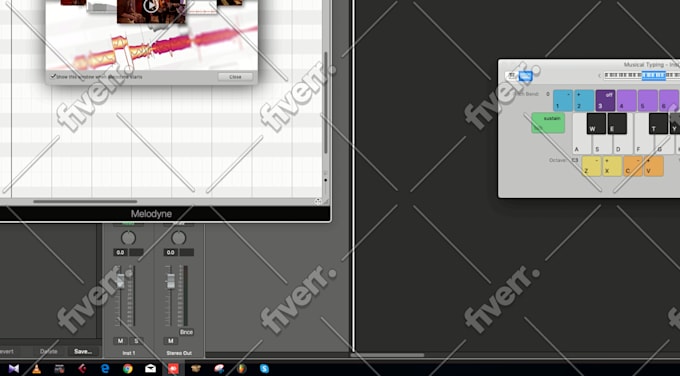Click the taskbar icon right of VLC
Viewport: 680px width, 376px height.
(59, 369)
